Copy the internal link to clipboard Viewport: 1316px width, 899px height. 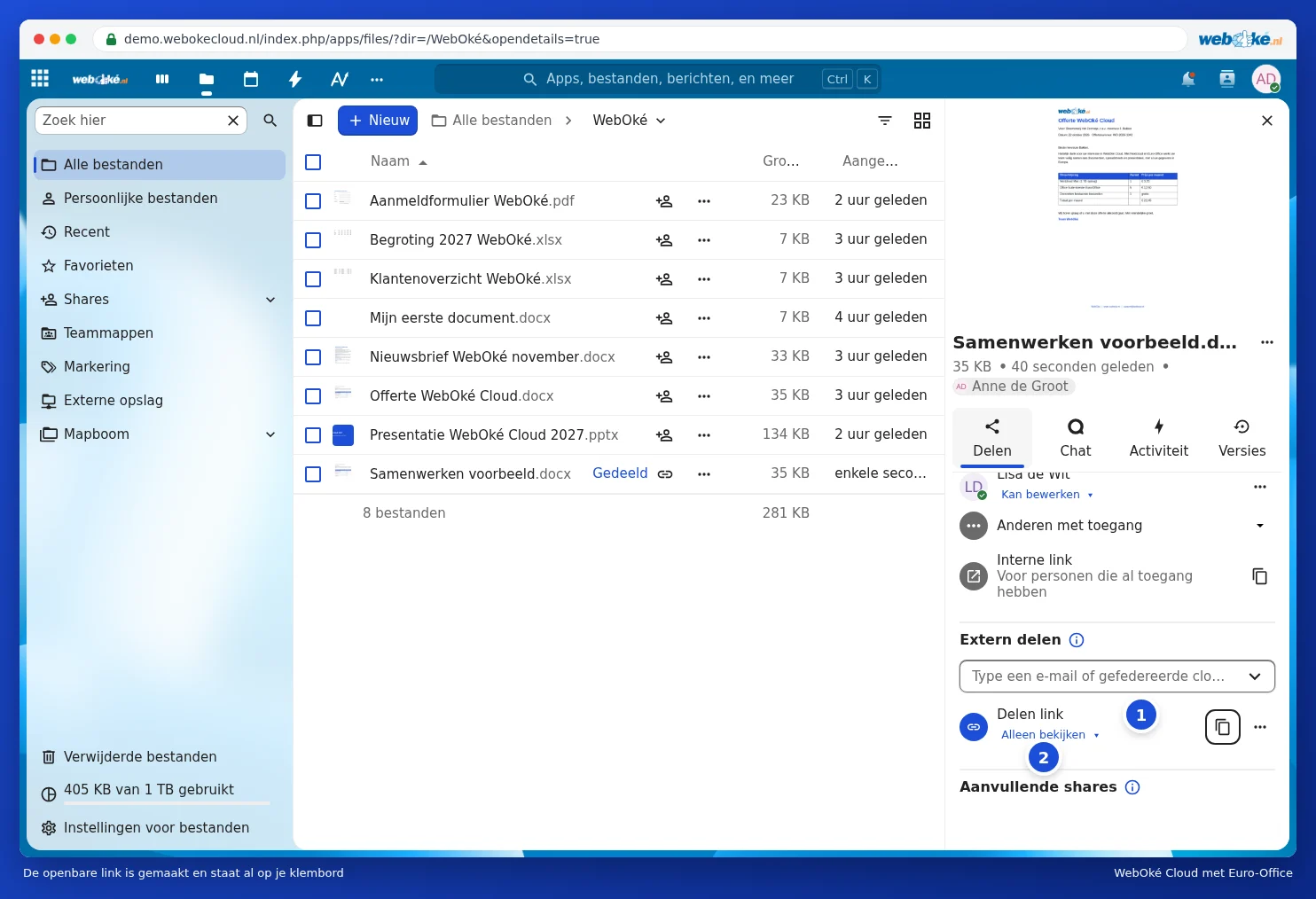1259,576
